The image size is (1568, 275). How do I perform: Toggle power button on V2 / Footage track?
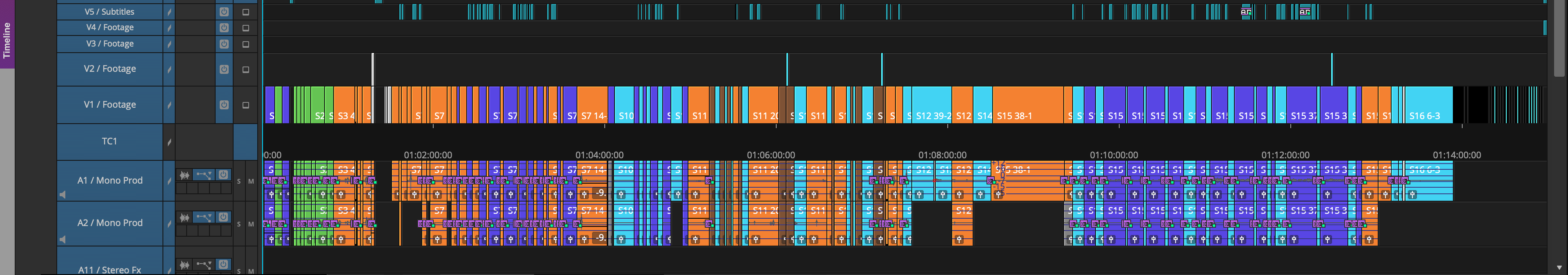[224, 69]
